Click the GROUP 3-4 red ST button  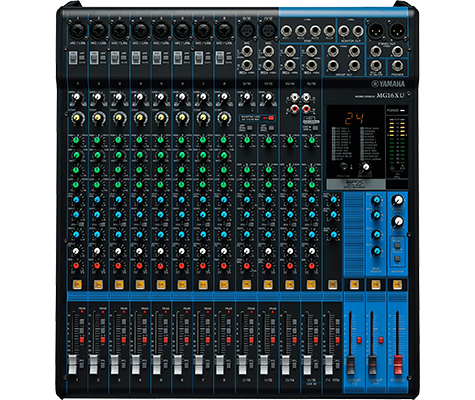click(380, 340)
